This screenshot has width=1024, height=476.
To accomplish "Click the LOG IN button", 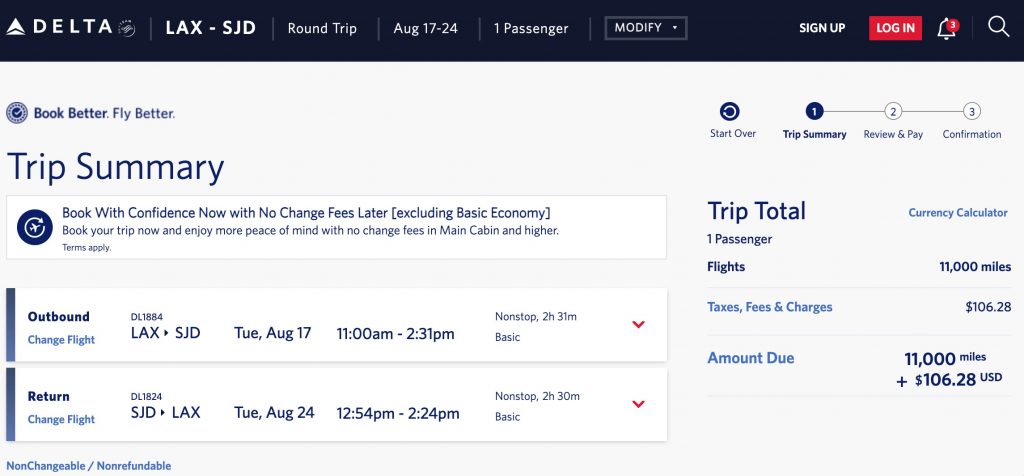I will click(895, 28).
